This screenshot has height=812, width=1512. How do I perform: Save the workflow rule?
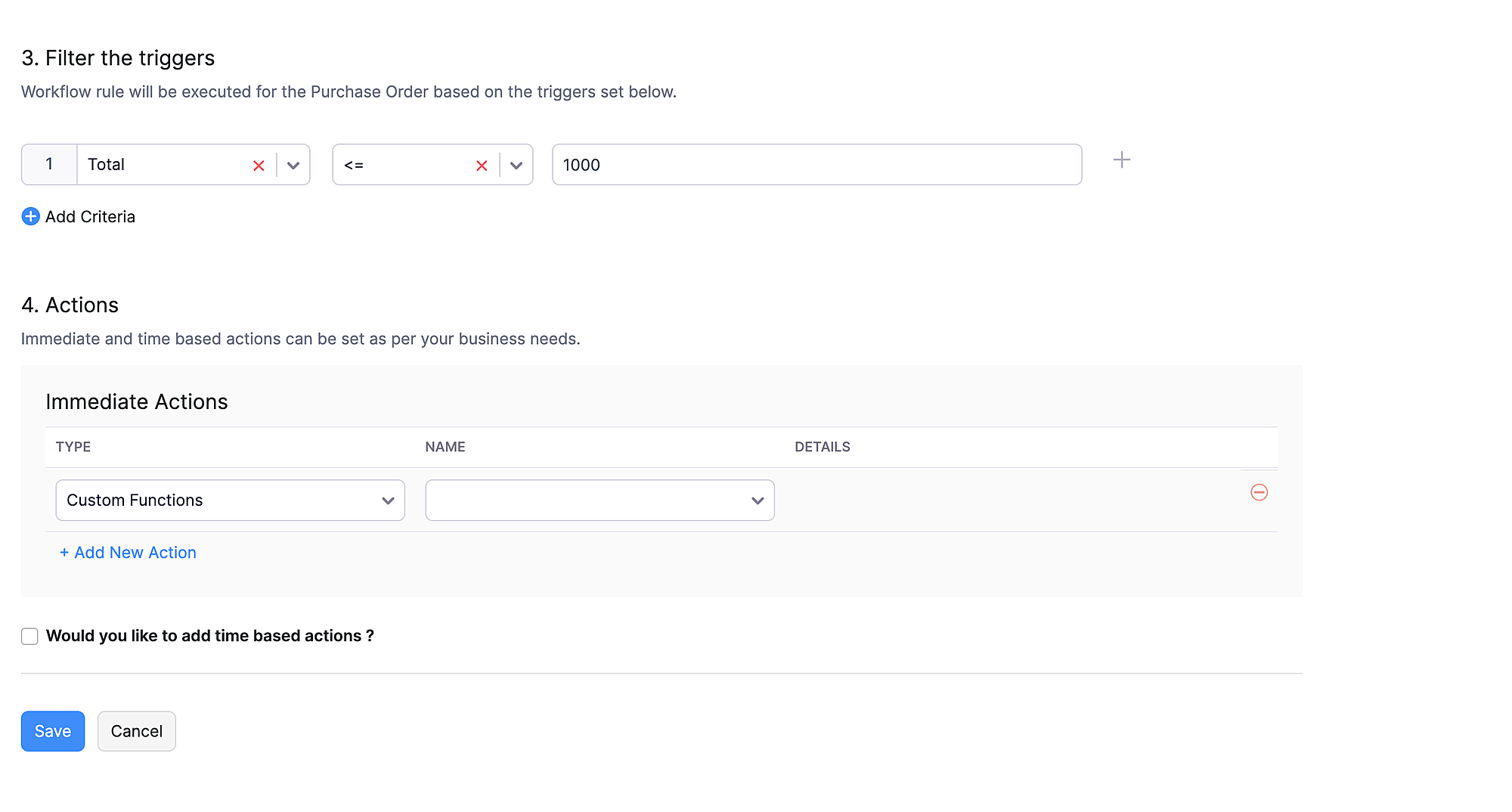point(53,731)
